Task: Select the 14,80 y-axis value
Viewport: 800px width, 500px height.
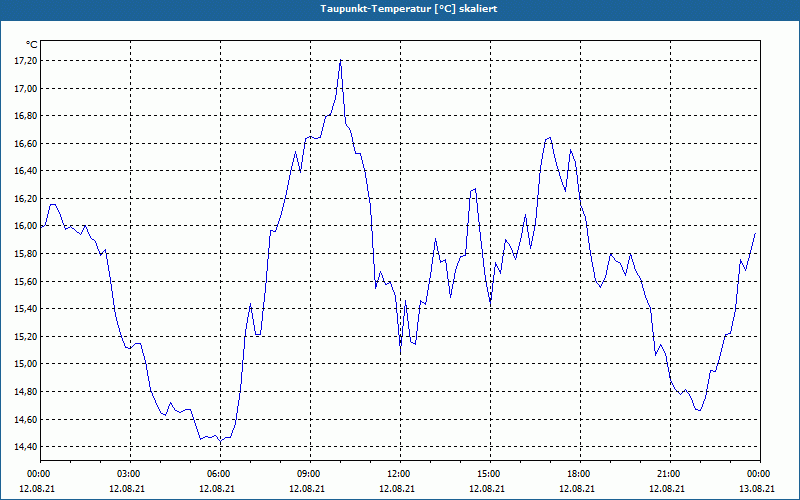Action: [x=27, y=391]
